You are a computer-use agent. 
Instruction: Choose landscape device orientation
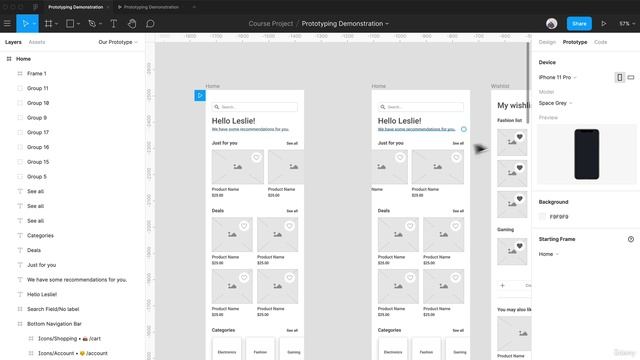[631, 77]
